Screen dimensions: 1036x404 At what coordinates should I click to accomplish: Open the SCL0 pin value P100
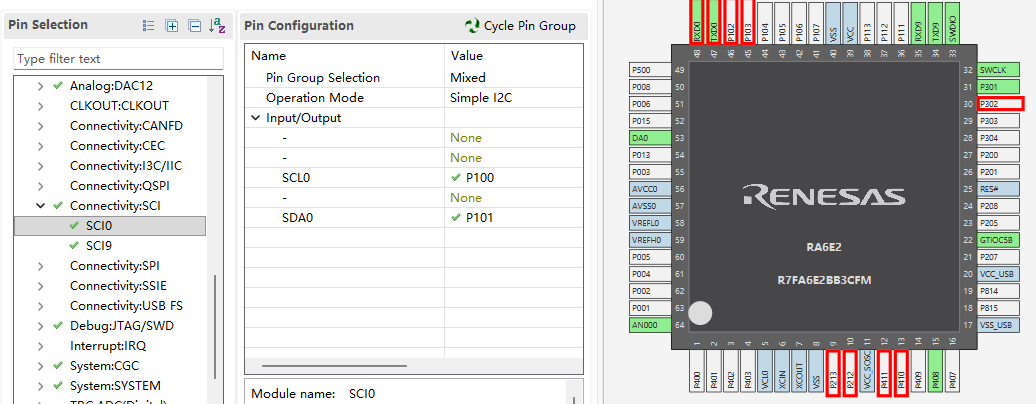pyautogui.click(x=480, y=178)
